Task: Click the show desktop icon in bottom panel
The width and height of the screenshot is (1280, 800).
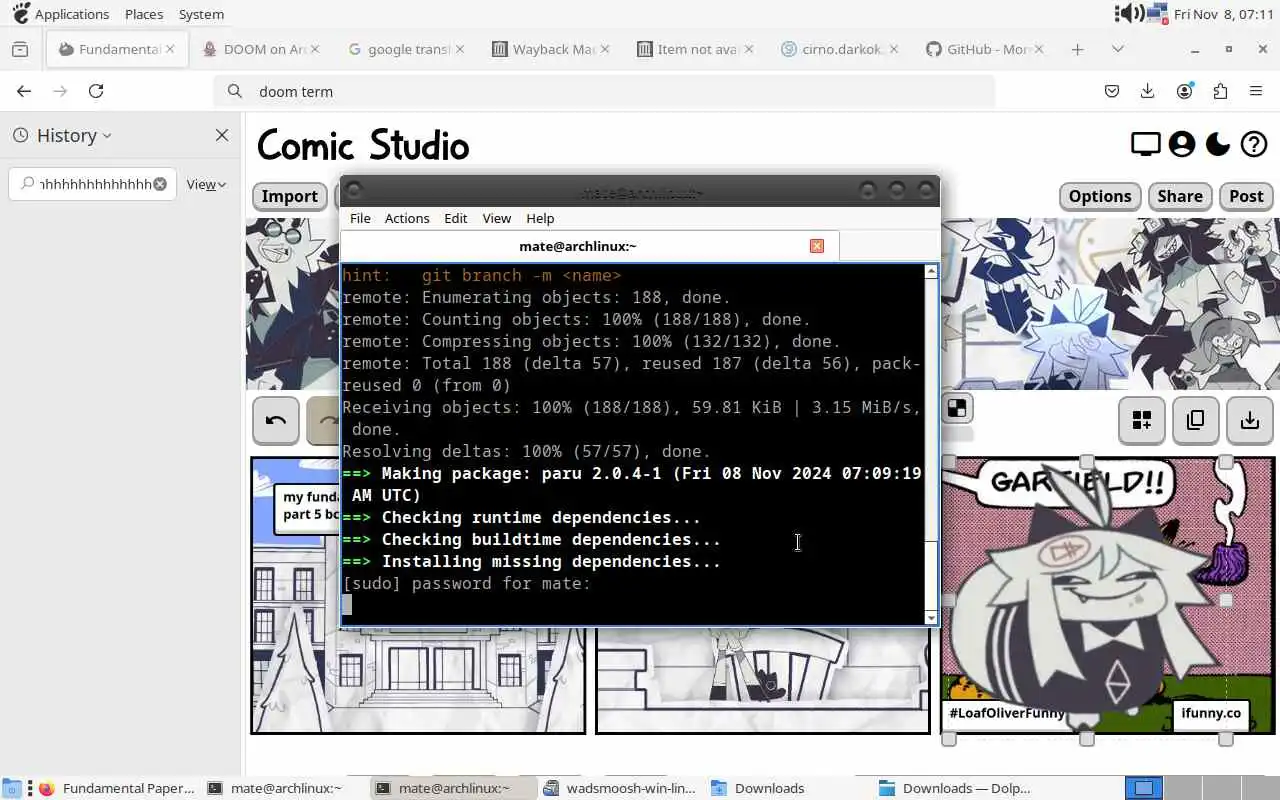Action: tap(11, 788)
